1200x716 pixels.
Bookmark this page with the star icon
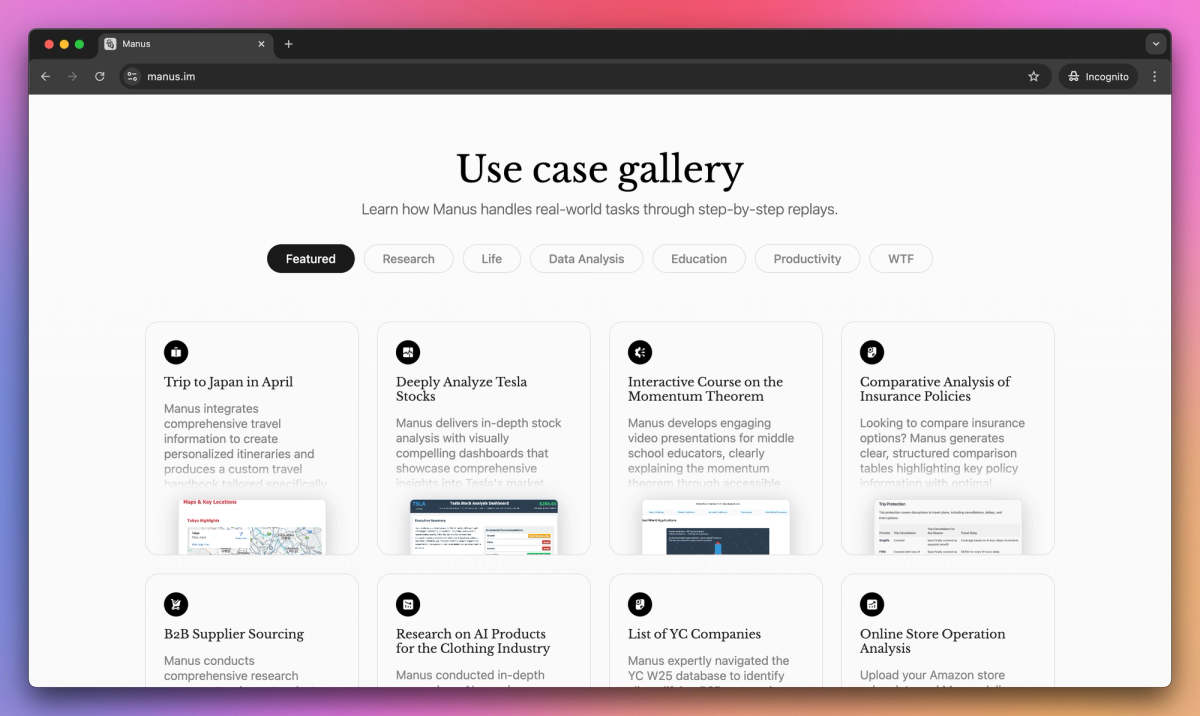[x=1034, y=76]
